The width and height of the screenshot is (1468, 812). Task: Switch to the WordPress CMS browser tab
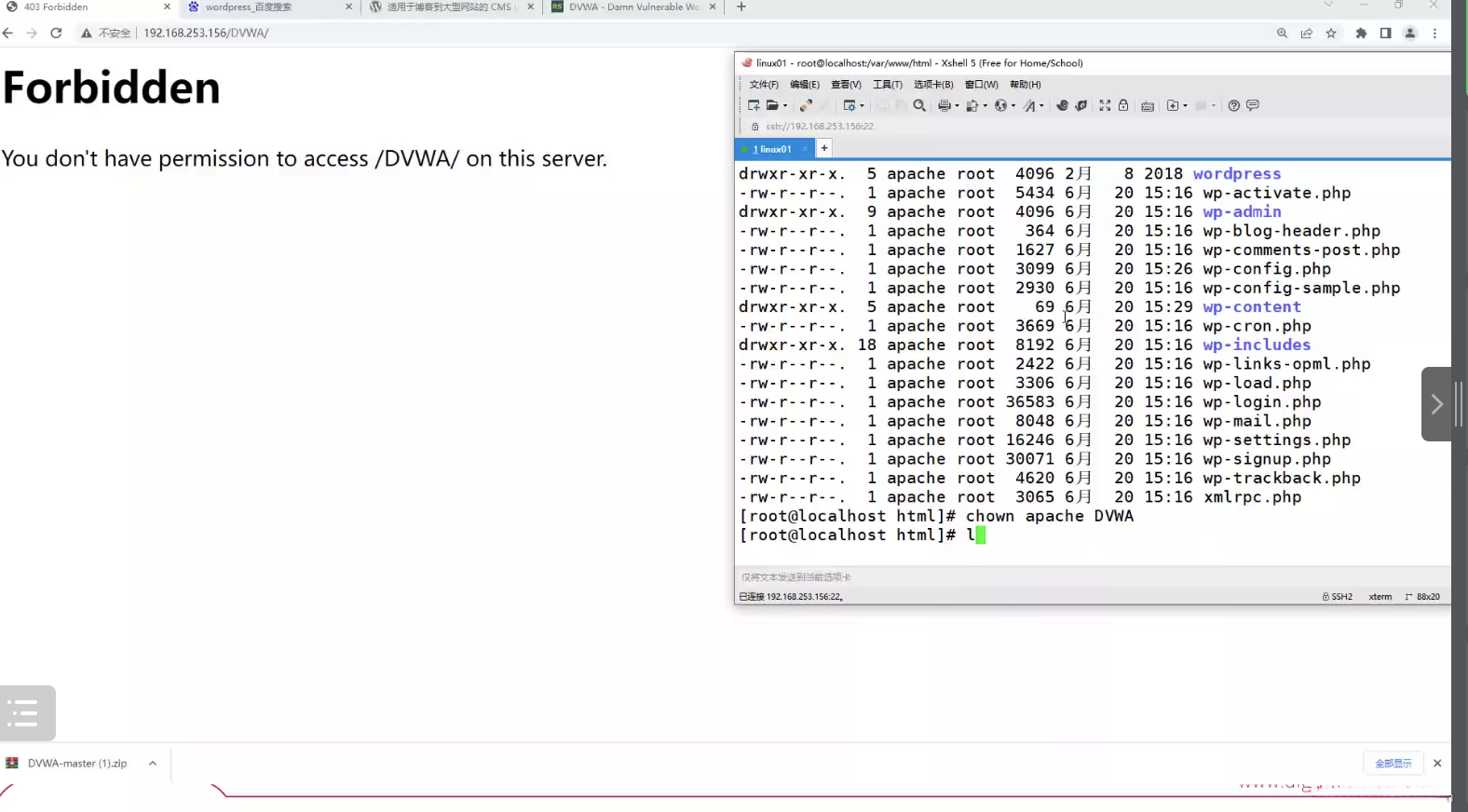tap(452, 7)
